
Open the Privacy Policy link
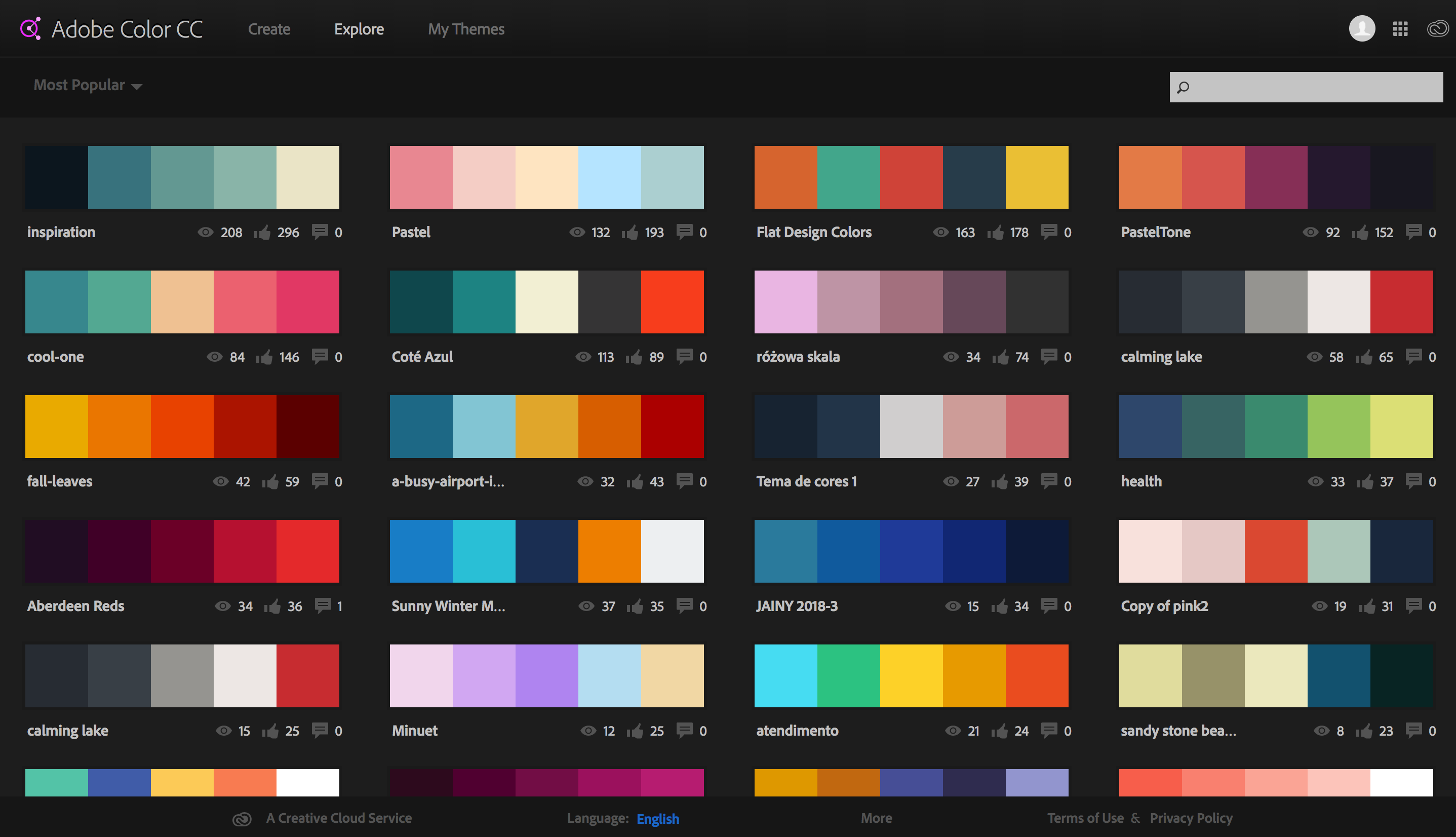pyautogui.click(x=1191, y=818)
